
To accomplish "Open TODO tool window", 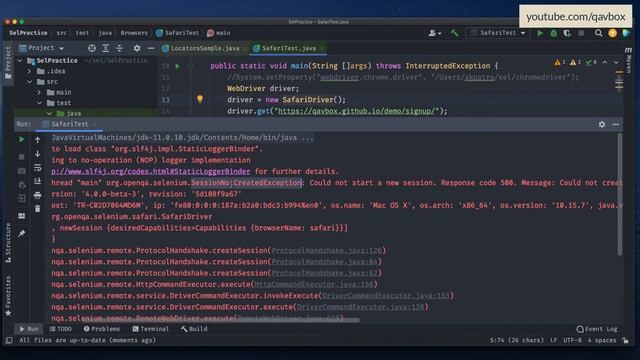I will pyautogui.click(x=60, y=329).
